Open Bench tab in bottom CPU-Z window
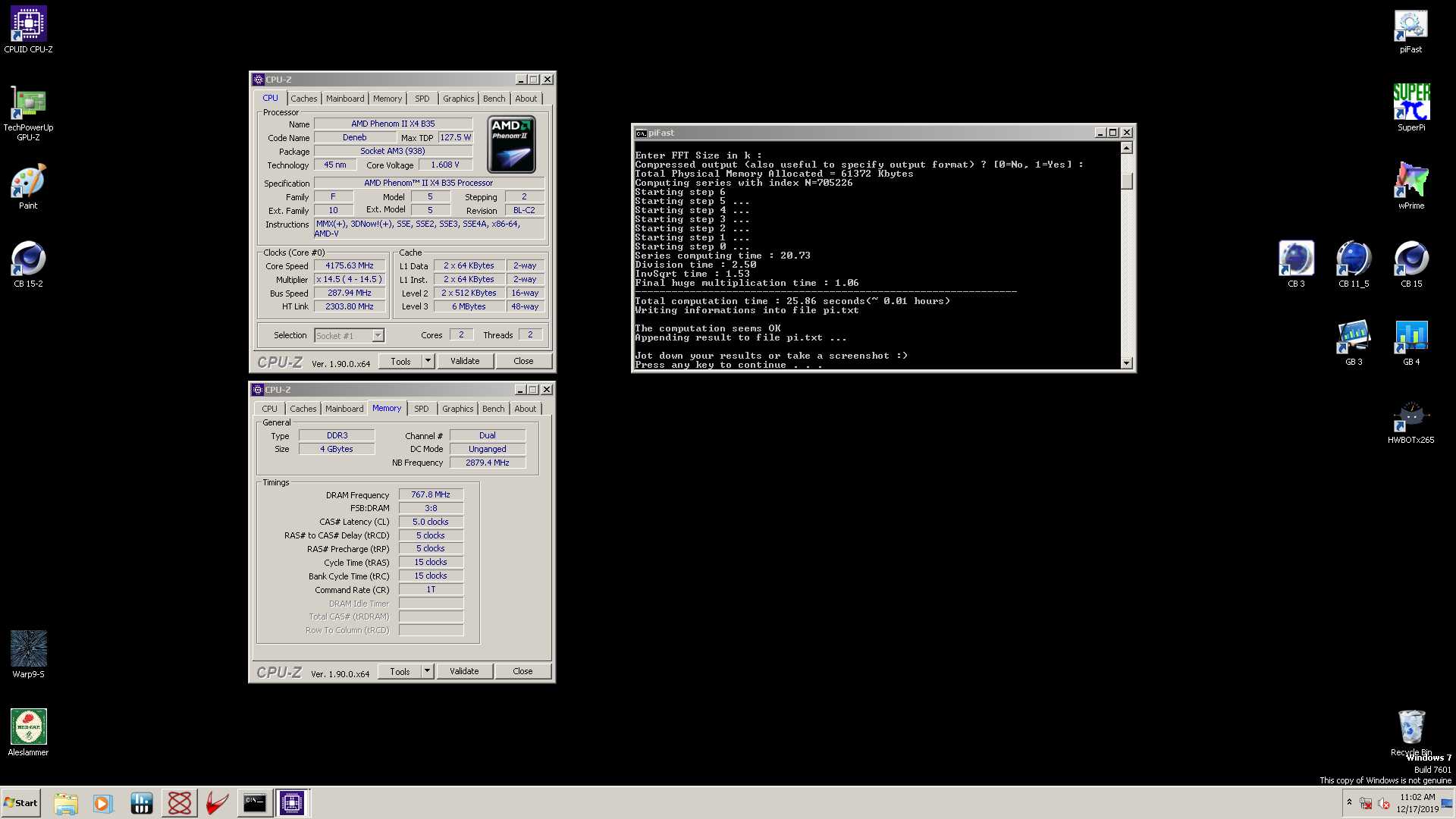 (x=493, y=409)
